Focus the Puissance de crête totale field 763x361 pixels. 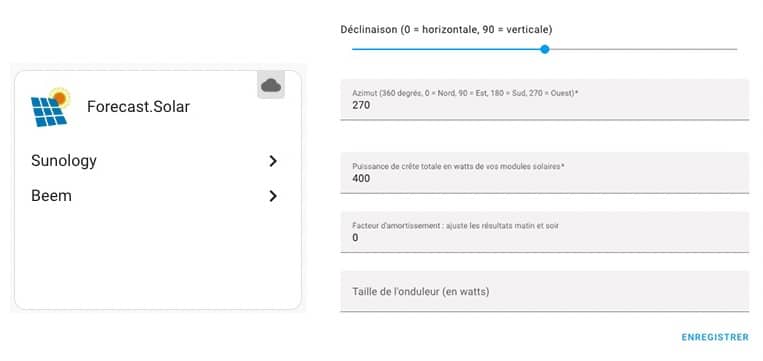coord(545,173)
